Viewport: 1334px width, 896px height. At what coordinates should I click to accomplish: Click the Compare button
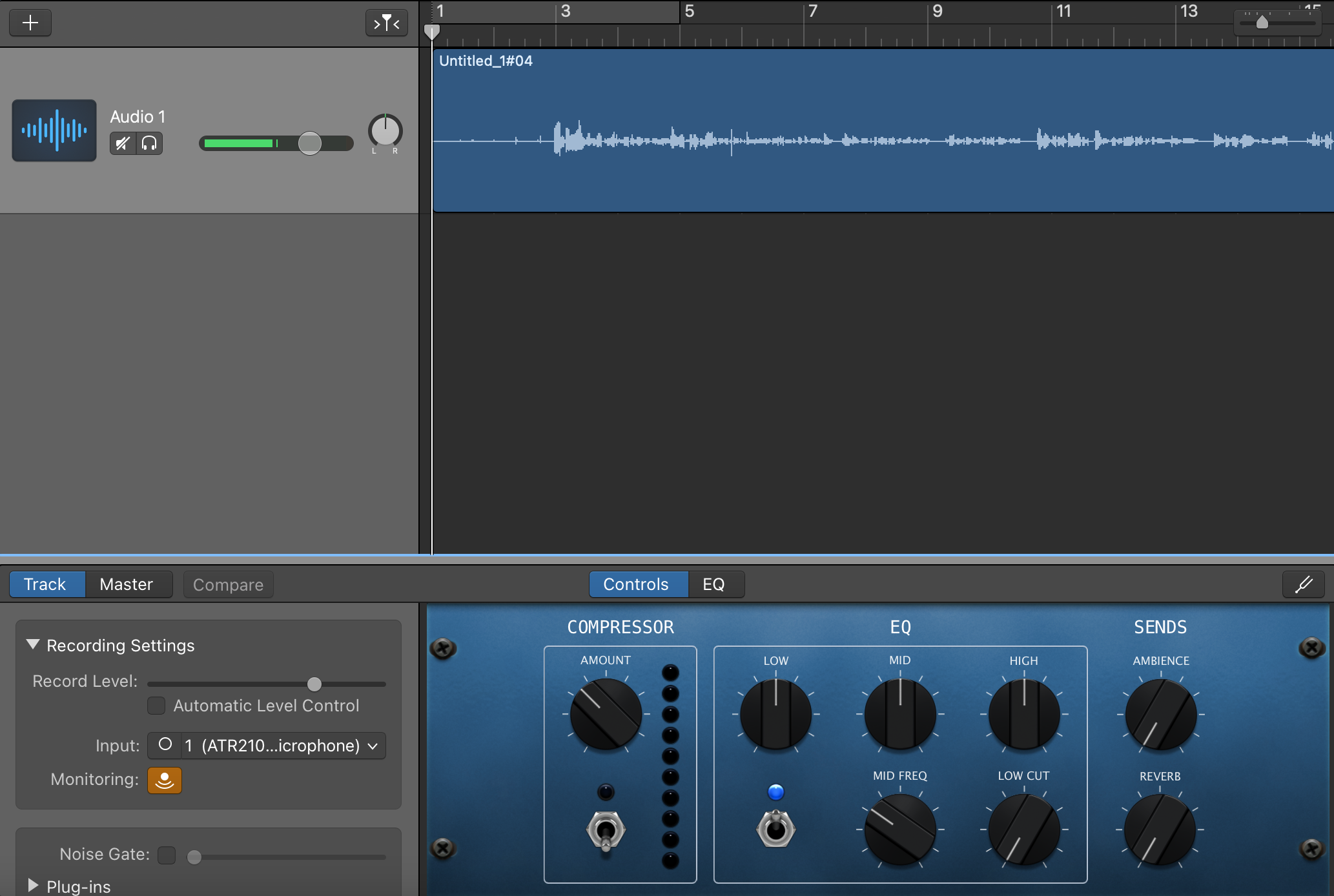[x=228, y=585]
